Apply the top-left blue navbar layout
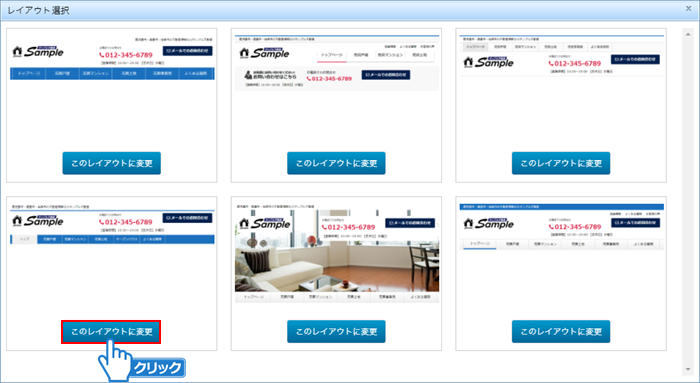Viewport: 700px width, 383px height. point(112,163)
